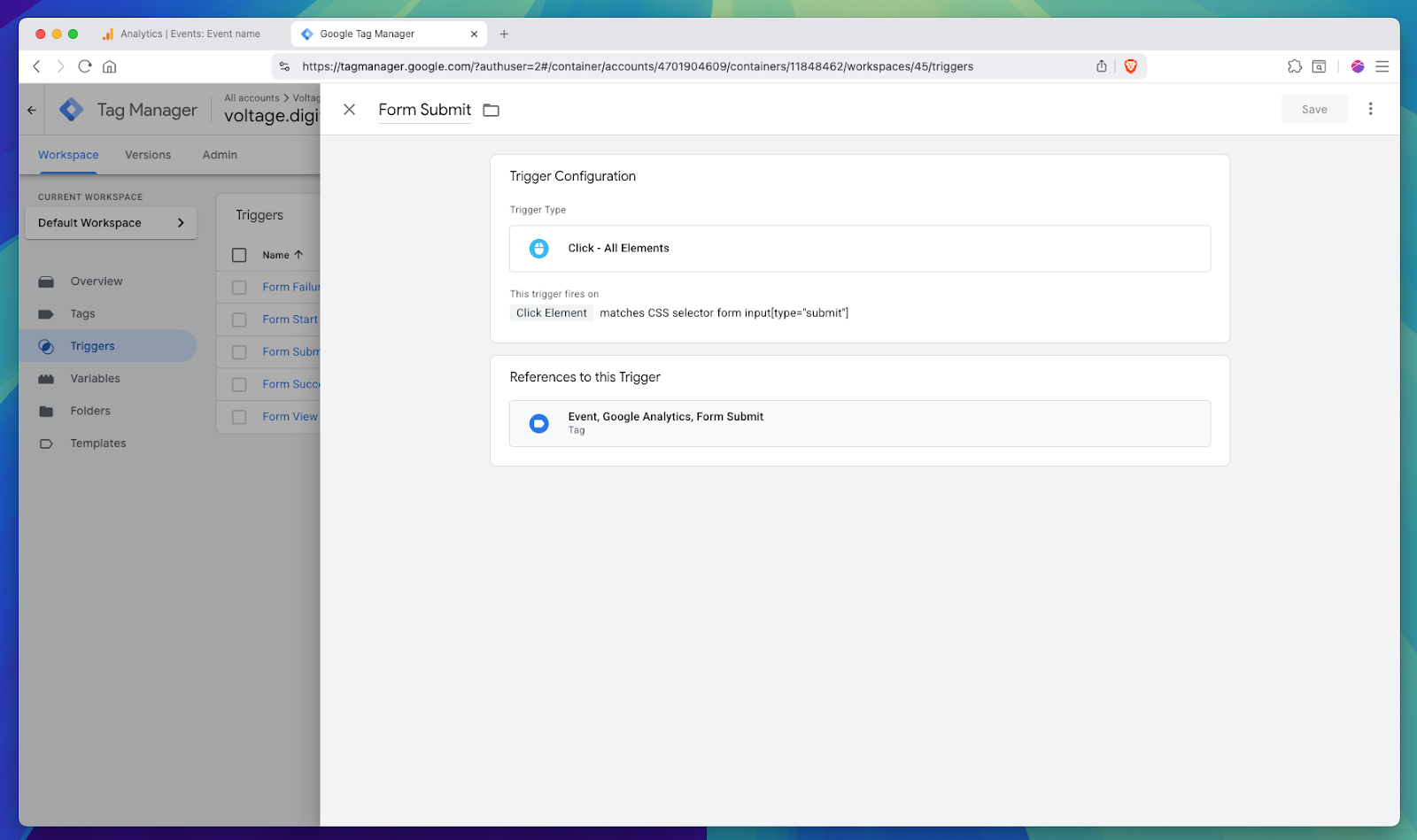Expand the Default Workspace selector
The image size is (1417, 840).
tap(111, 223)
